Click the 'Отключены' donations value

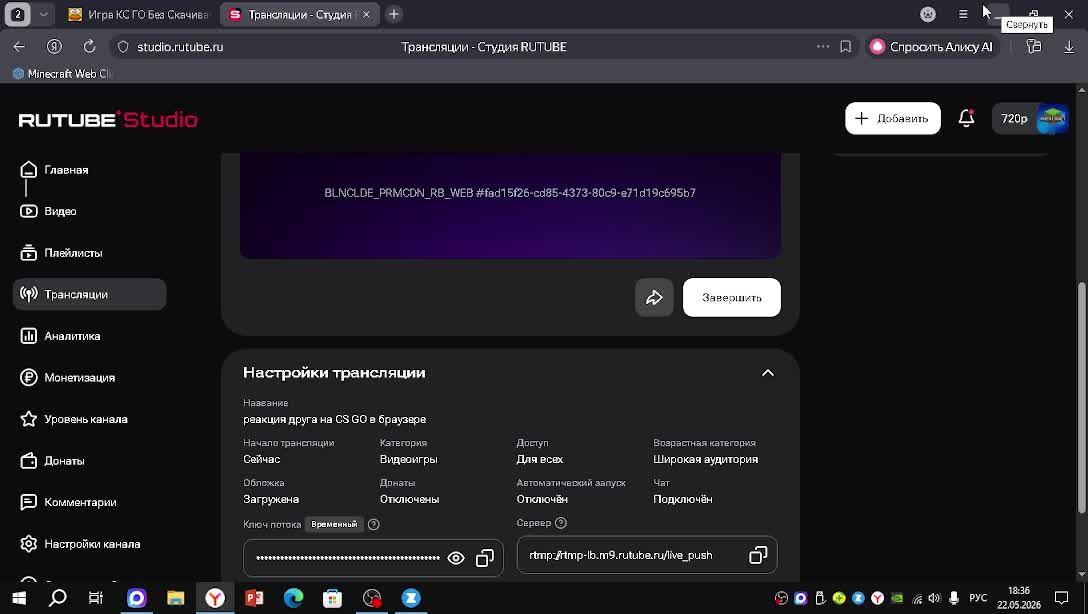[409, 500]
